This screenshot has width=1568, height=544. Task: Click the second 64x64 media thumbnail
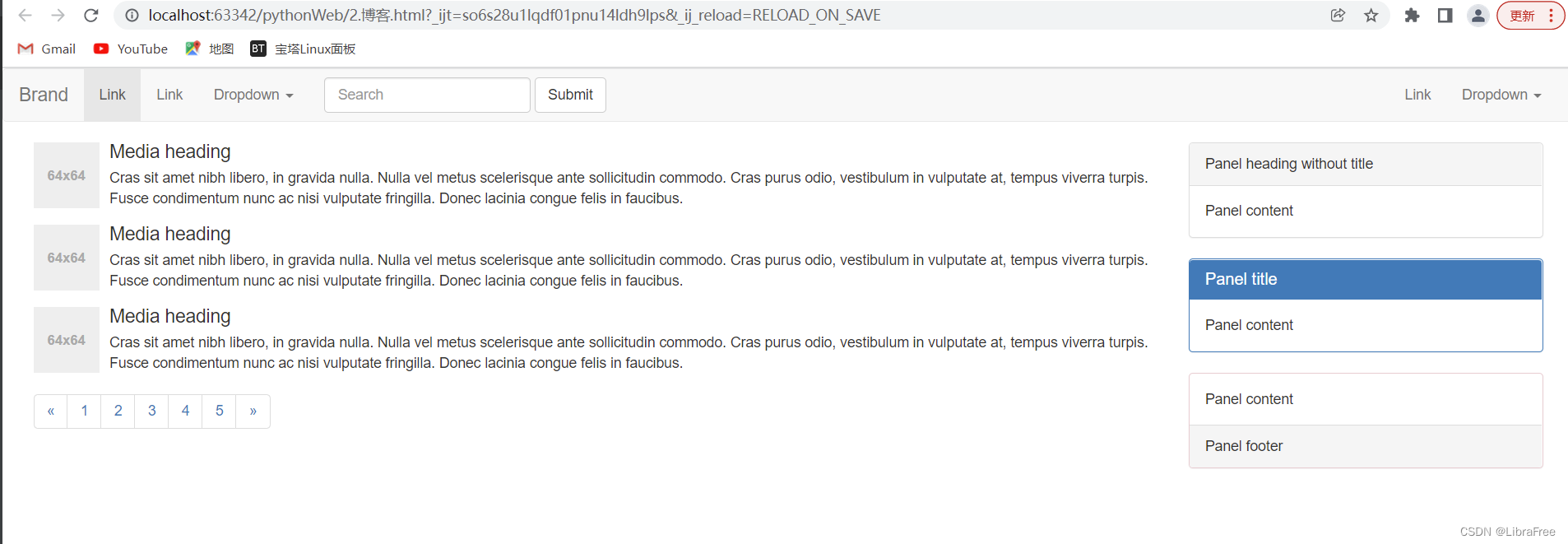(x=67, y=258)
